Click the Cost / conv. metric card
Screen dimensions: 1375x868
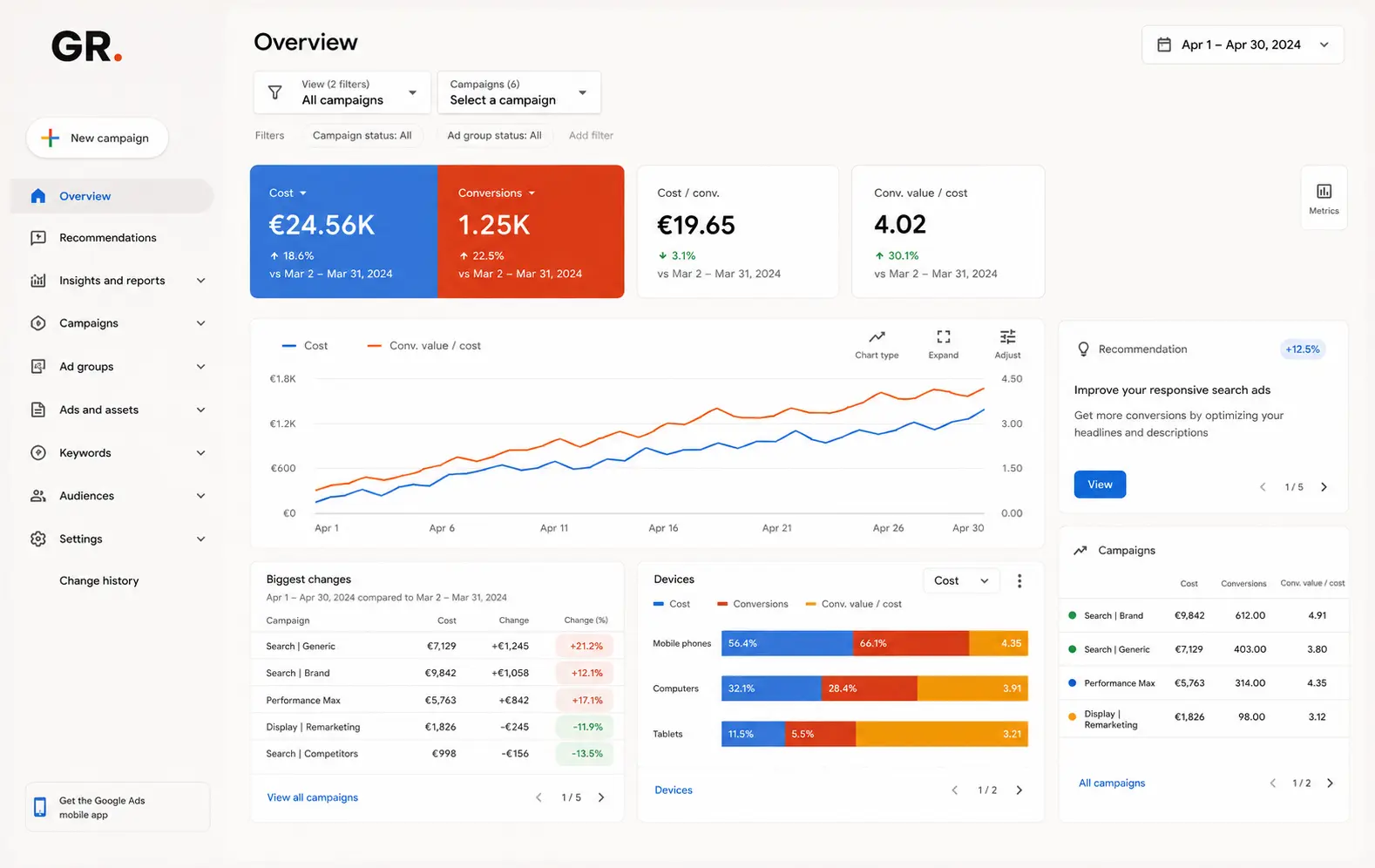point(738,232)
